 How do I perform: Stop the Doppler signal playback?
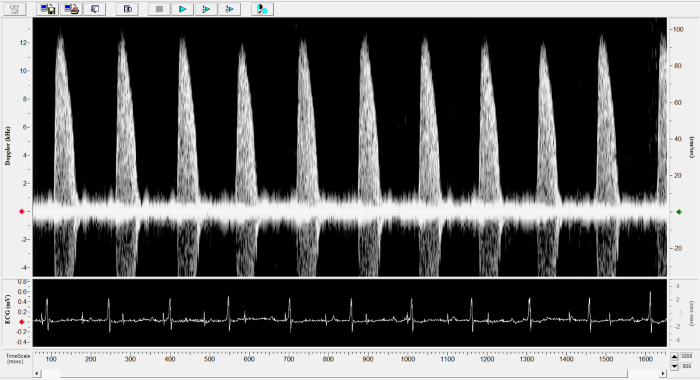click(159, 9)
